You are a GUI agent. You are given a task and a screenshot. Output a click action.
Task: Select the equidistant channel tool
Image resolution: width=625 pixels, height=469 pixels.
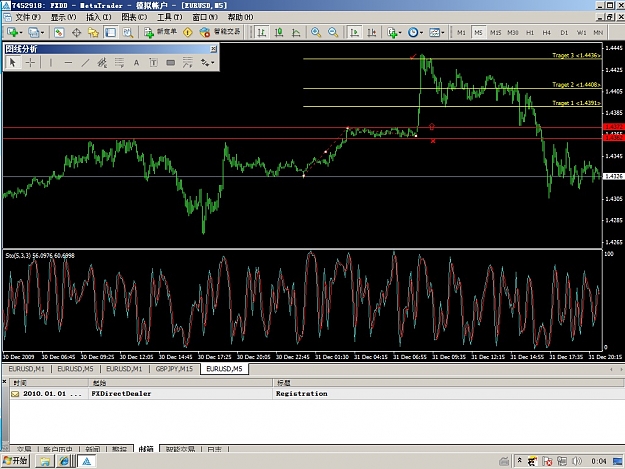[102, 63]
